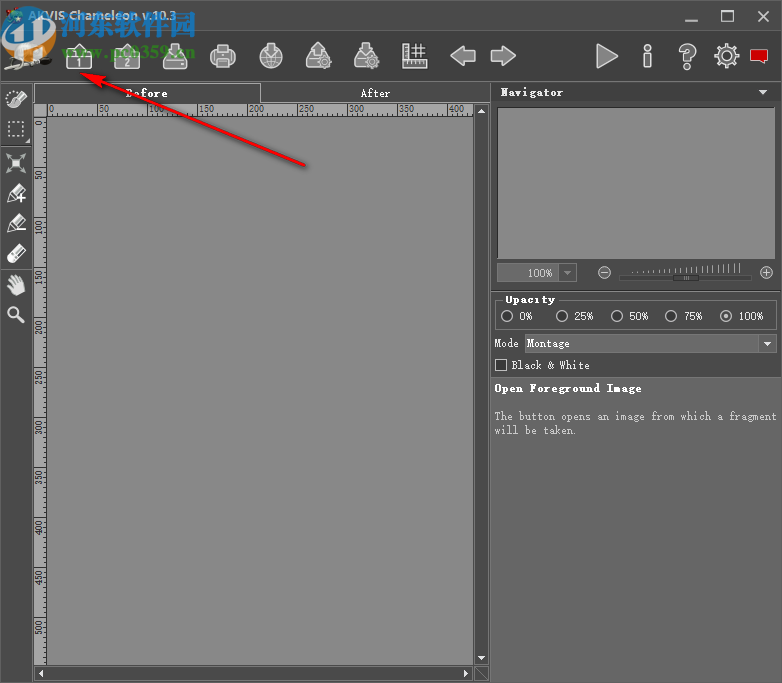Select the brush tool at top of sidebar

pyautogui.click(x=16, y=99)
